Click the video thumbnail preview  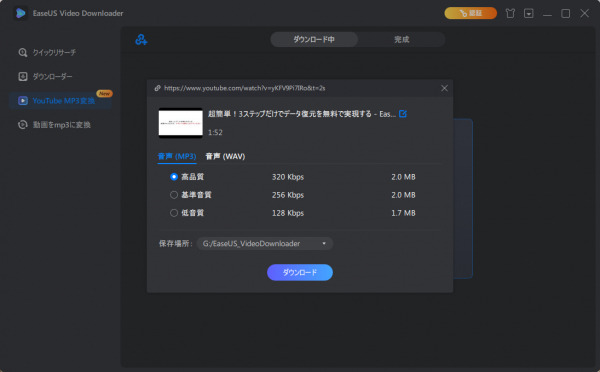(x=181, y=123)
